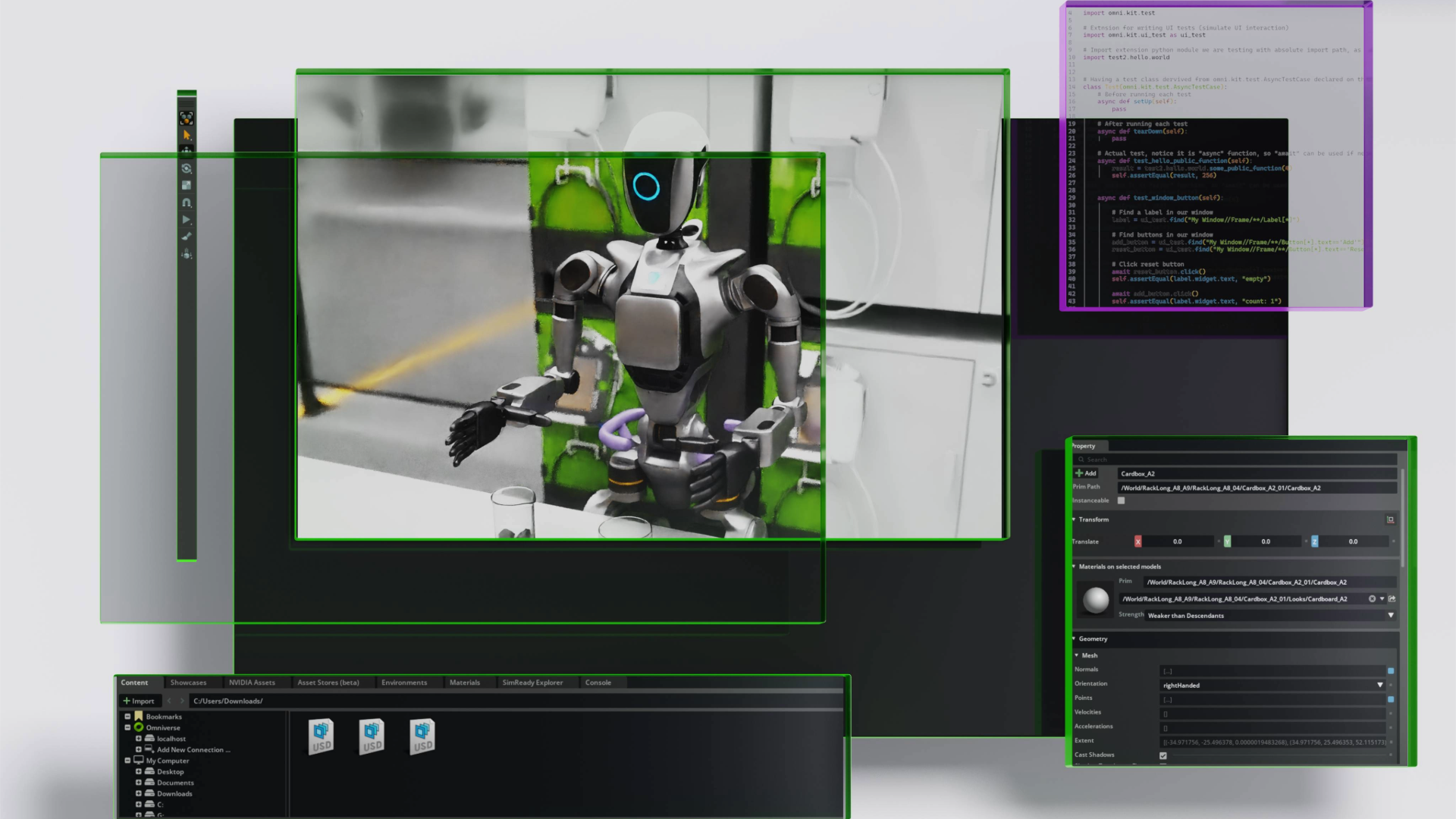Switch to the NVIDIA Assets tab
1456x819 pixels.
(x=252, y=682)
